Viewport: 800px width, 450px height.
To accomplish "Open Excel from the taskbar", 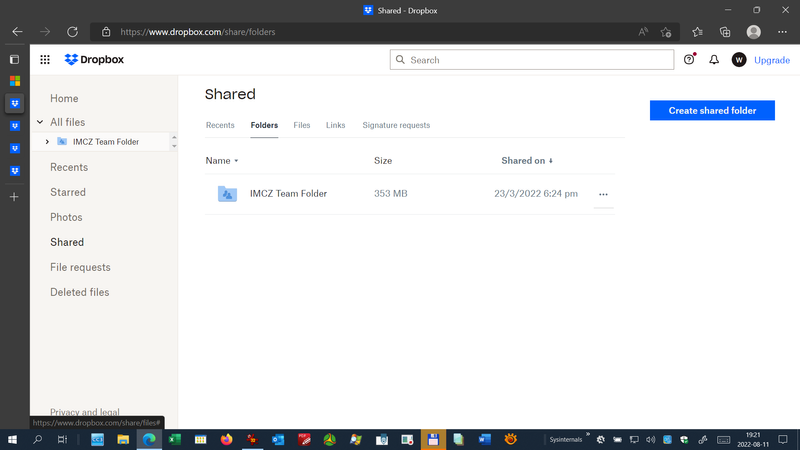I will 174,439.
